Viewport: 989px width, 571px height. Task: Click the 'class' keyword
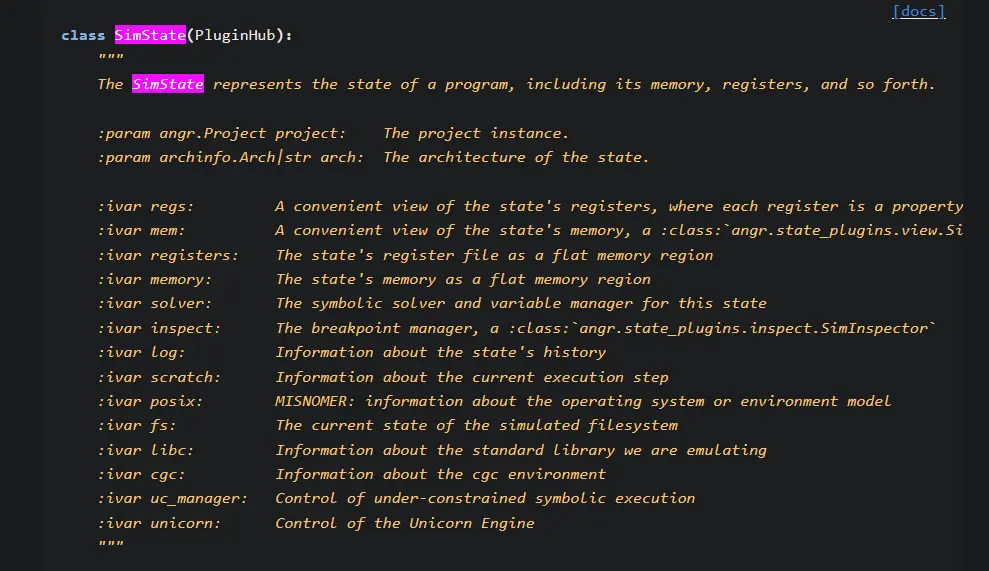pyautogui.click(x=83, y=35)
